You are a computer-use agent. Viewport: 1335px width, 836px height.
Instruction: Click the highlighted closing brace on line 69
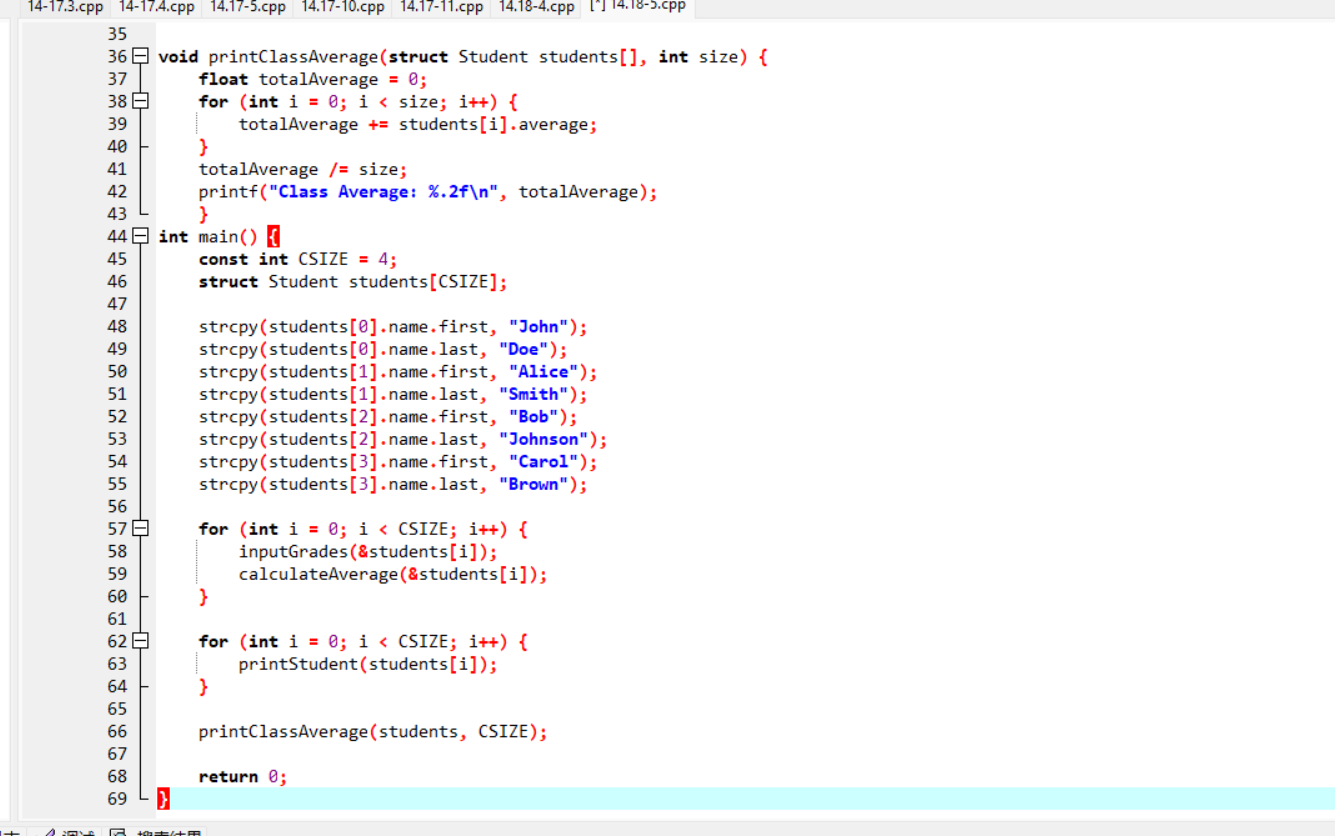coord(164,799)
